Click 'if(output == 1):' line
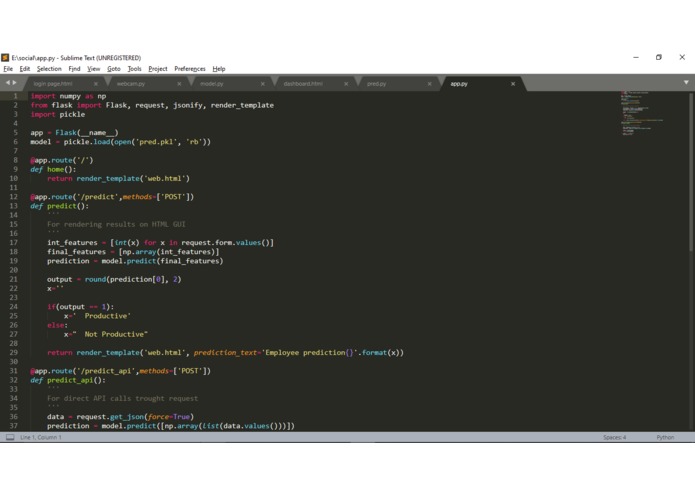This screenshot has width=695, height=494. [x=81, y=307]
